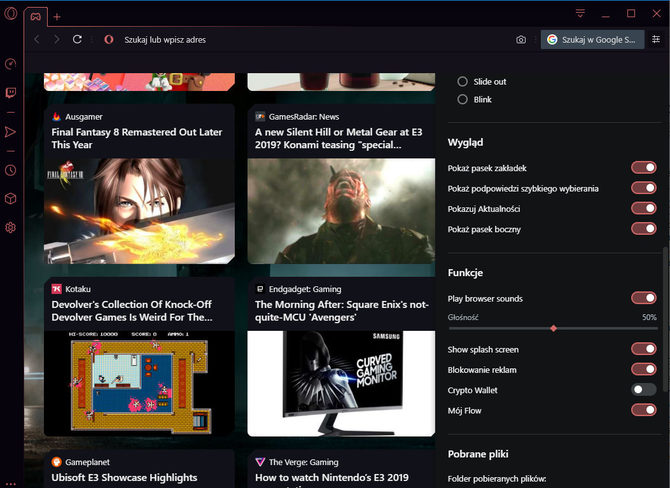The width and height of the screenshot is (670, 488).
Task: Open the Silent Hill Konami headline
Action: (x=338, y=138)
